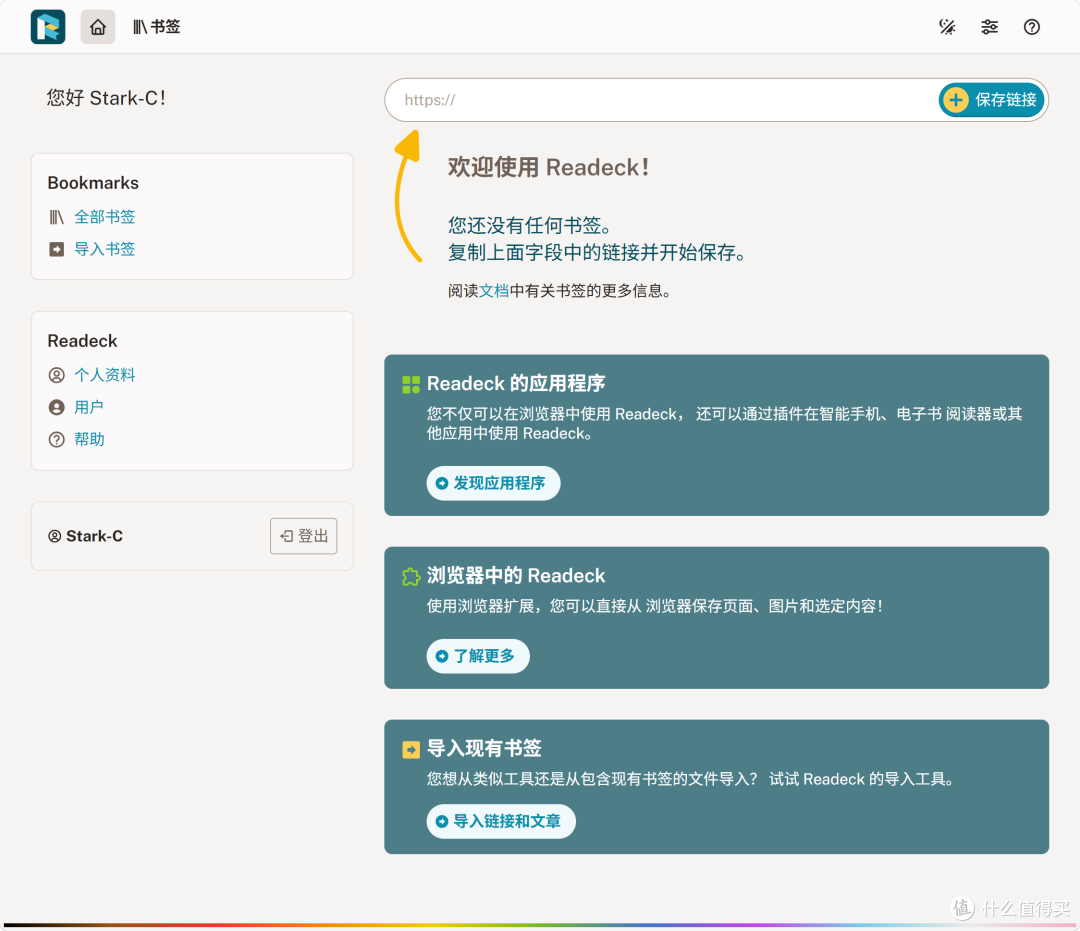Open 全部书签 all bookmarks link
This screenshot has width=1080, height=931.
pos(105,217)
